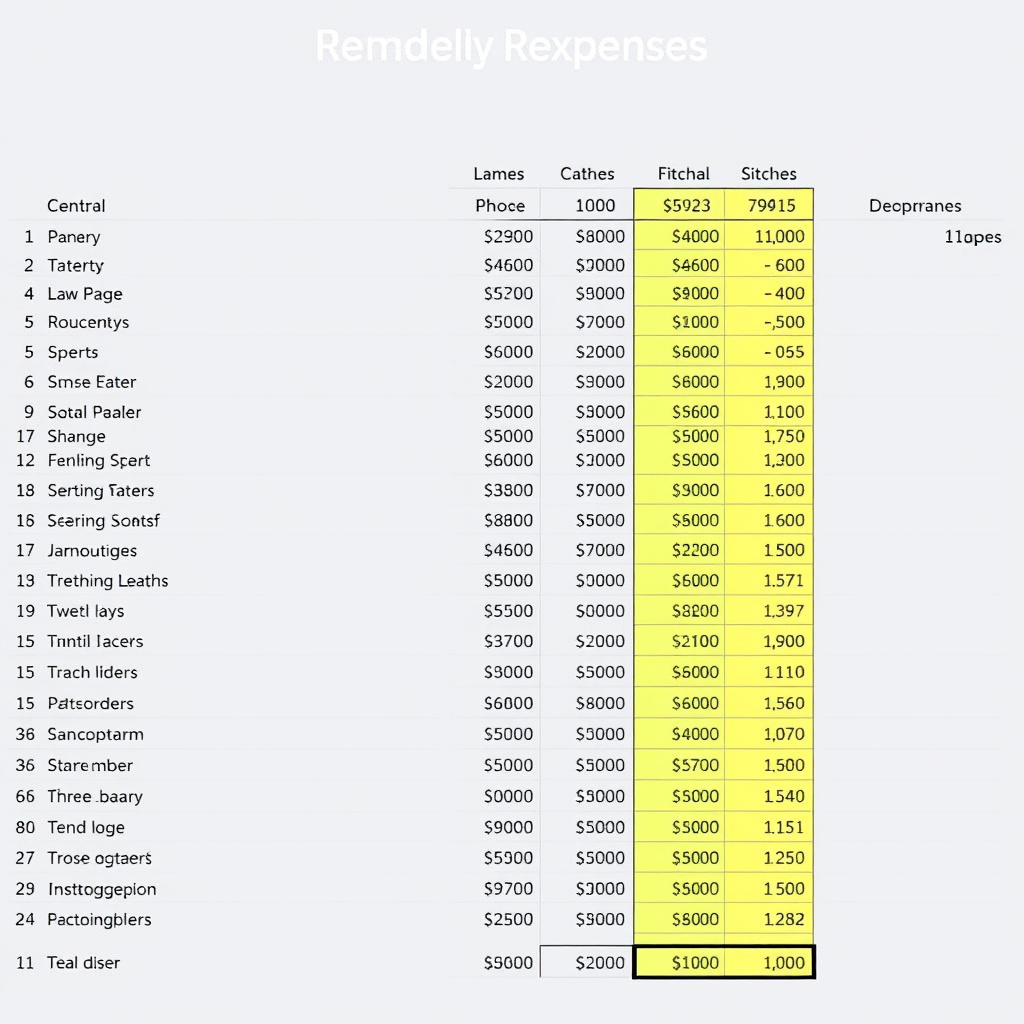This screenshot has height=1024, width=1024.
Task: Click the 'Tend loge' row label
Action: tap(86, 827)
